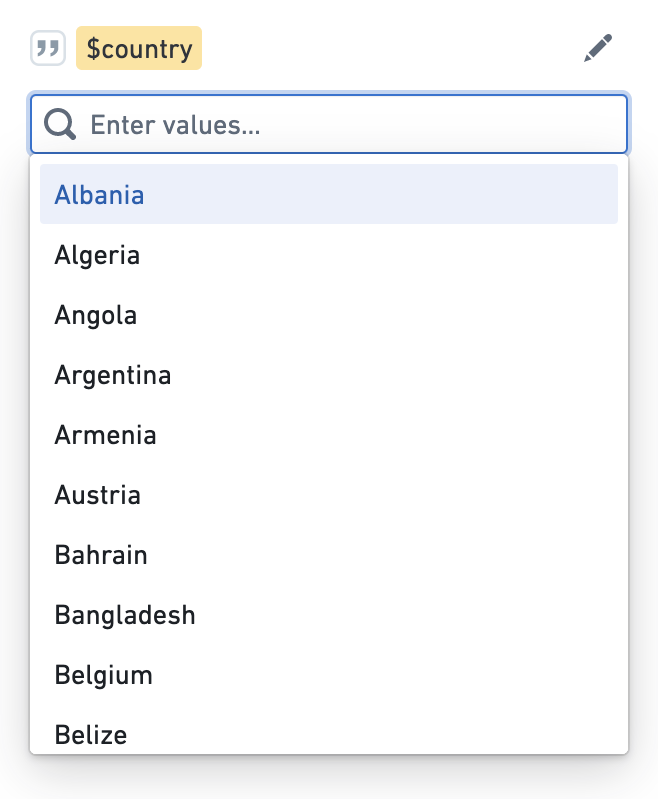Pick Angola in the dropdown
This screenshot has width=658, height=799.
[x=329, y=314]
